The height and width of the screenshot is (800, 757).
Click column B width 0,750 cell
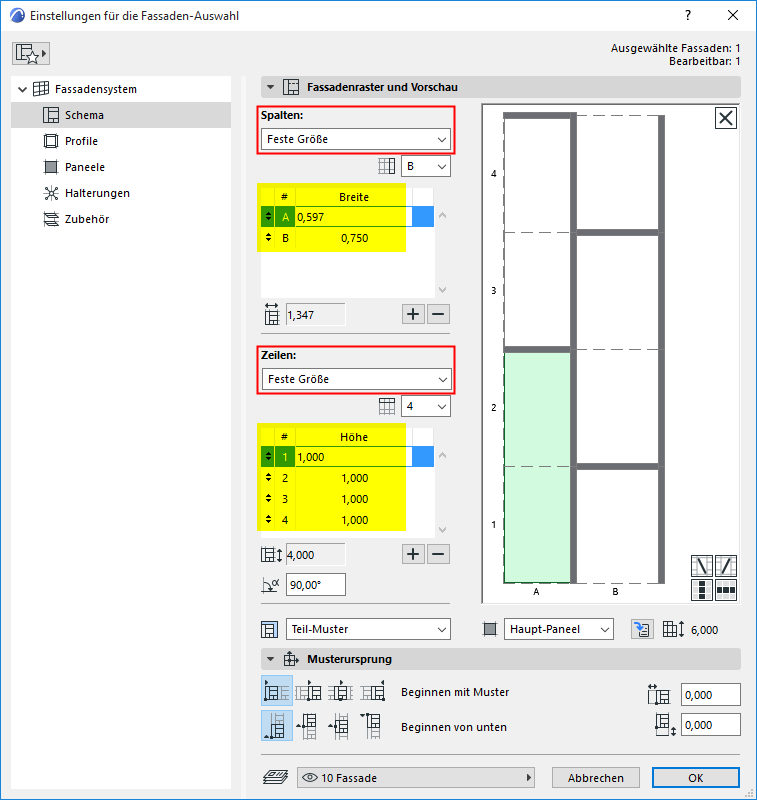click(354, 238)
